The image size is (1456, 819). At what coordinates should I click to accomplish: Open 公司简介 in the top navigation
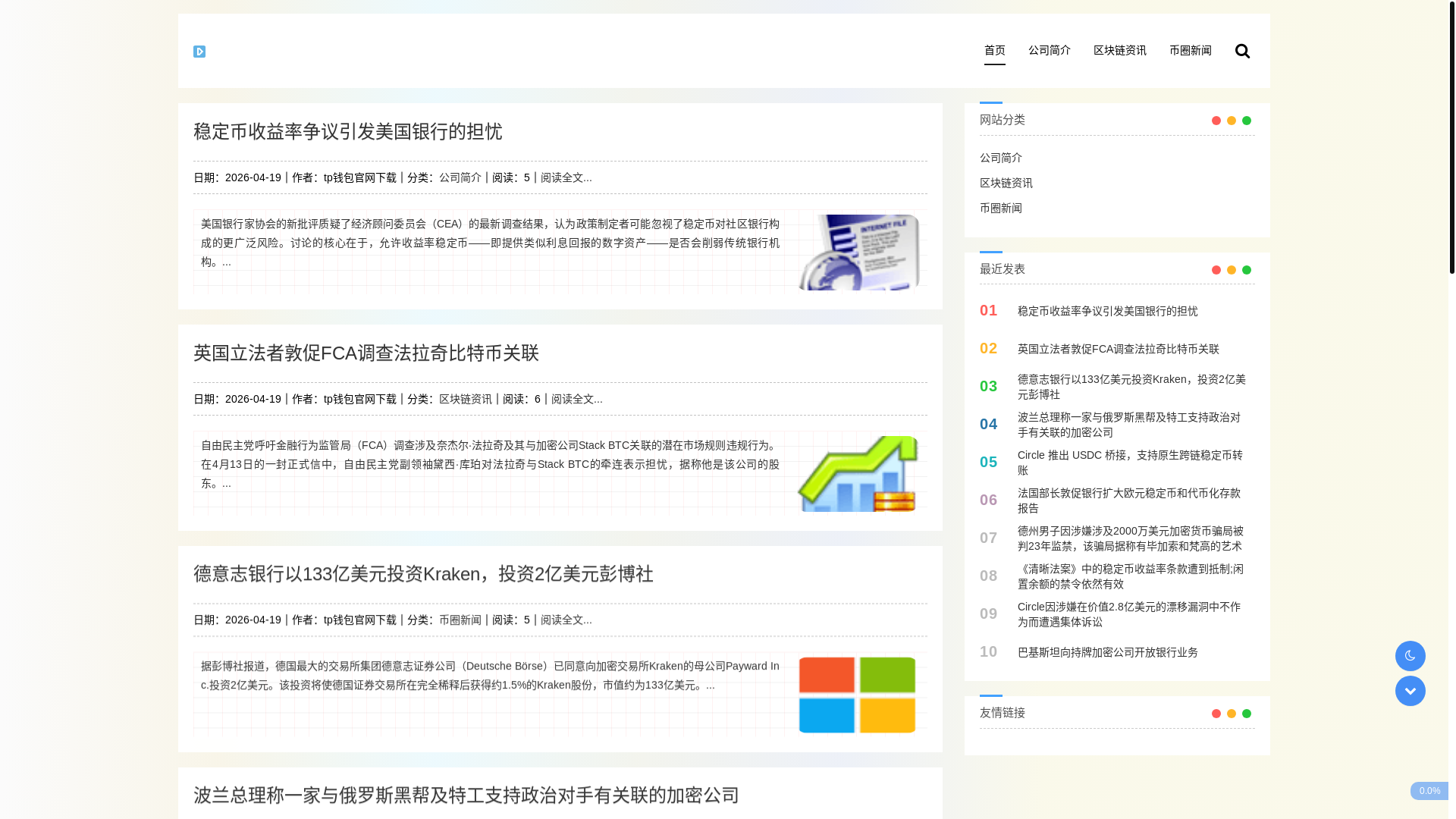click(1050, 50)
